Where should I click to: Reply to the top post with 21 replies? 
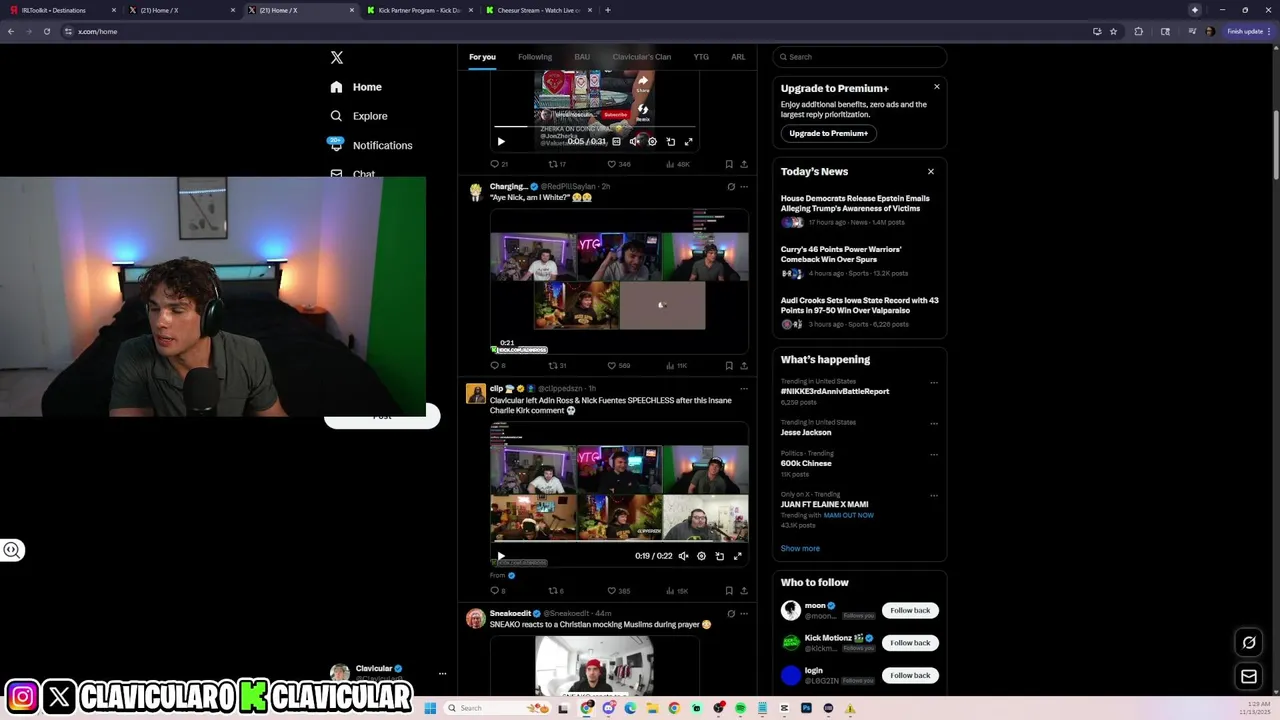499,164
